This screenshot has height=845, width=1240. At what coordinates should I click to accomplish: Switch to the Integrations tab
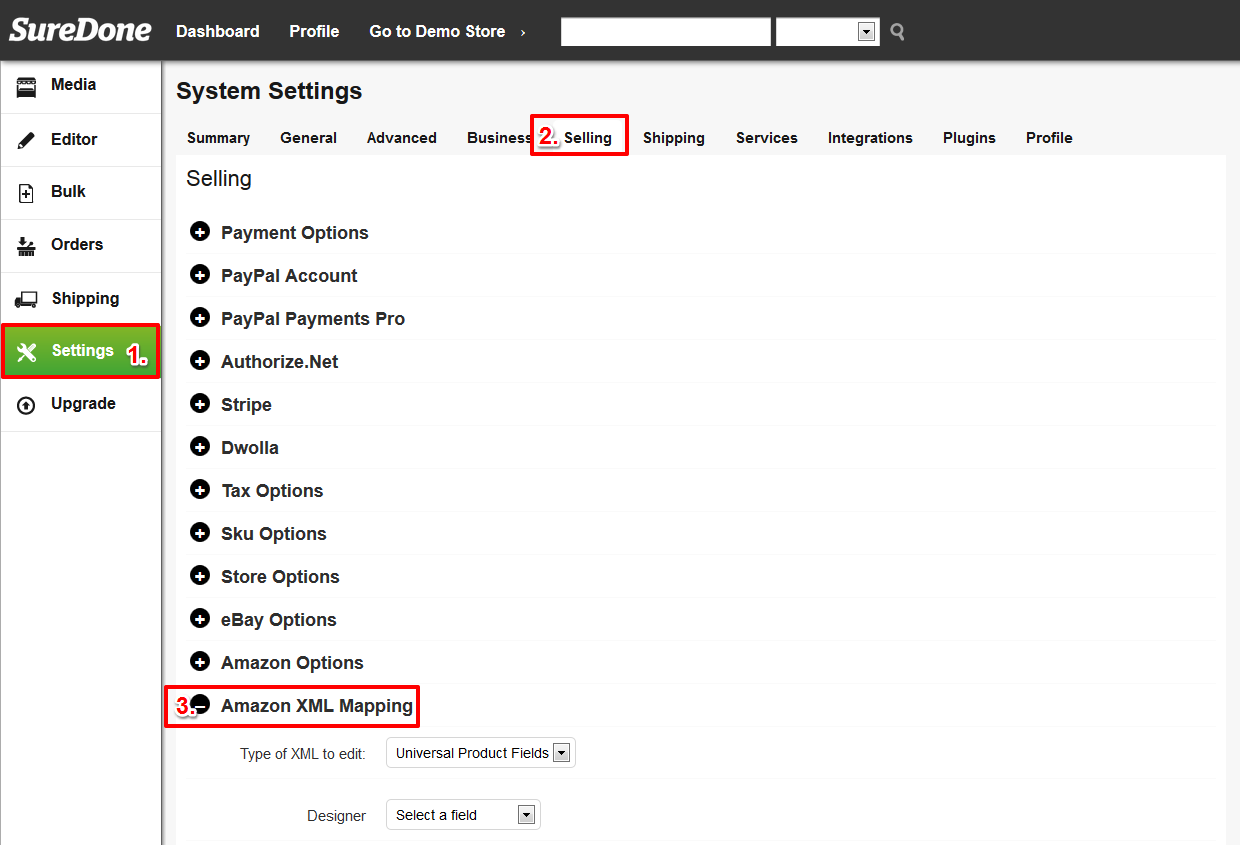pos(870,138)
